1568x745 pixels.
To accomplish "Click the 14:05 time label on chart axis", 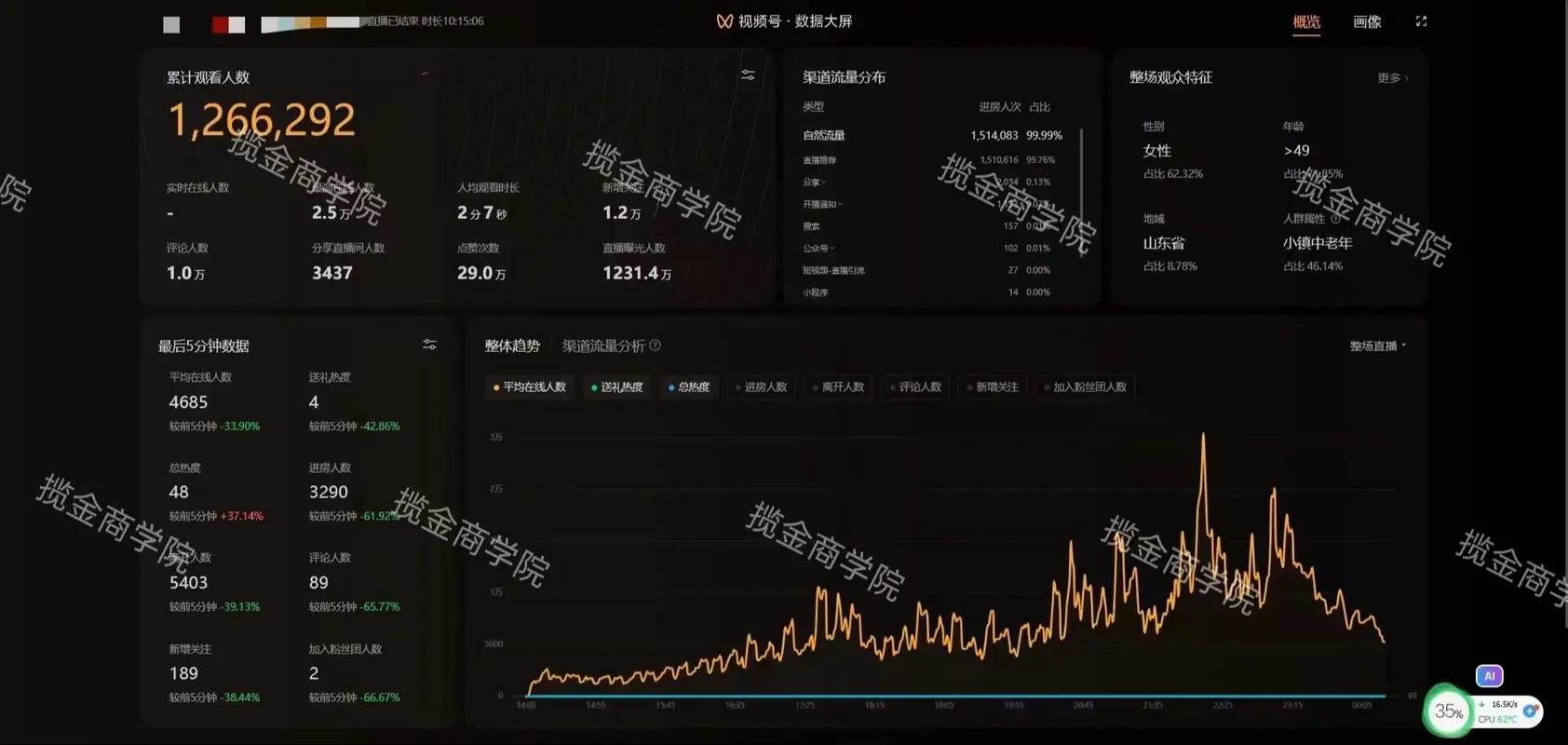I will [526, 706].
